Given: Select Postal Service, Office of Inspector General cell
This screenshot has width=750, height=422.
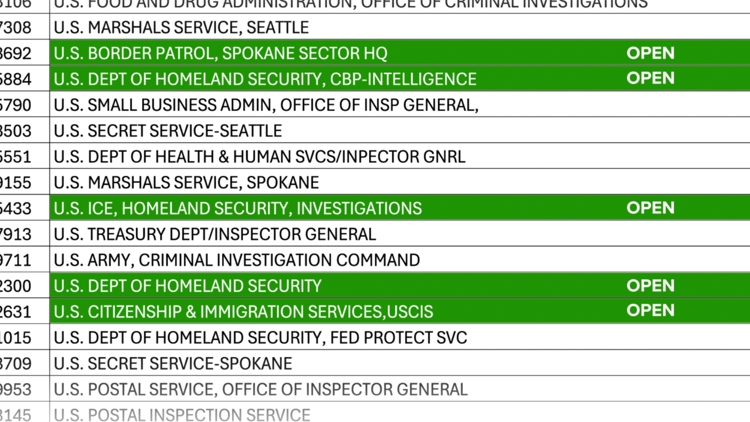Looking at the screenshot, I should pyautogui.click(x=260, y=390).
